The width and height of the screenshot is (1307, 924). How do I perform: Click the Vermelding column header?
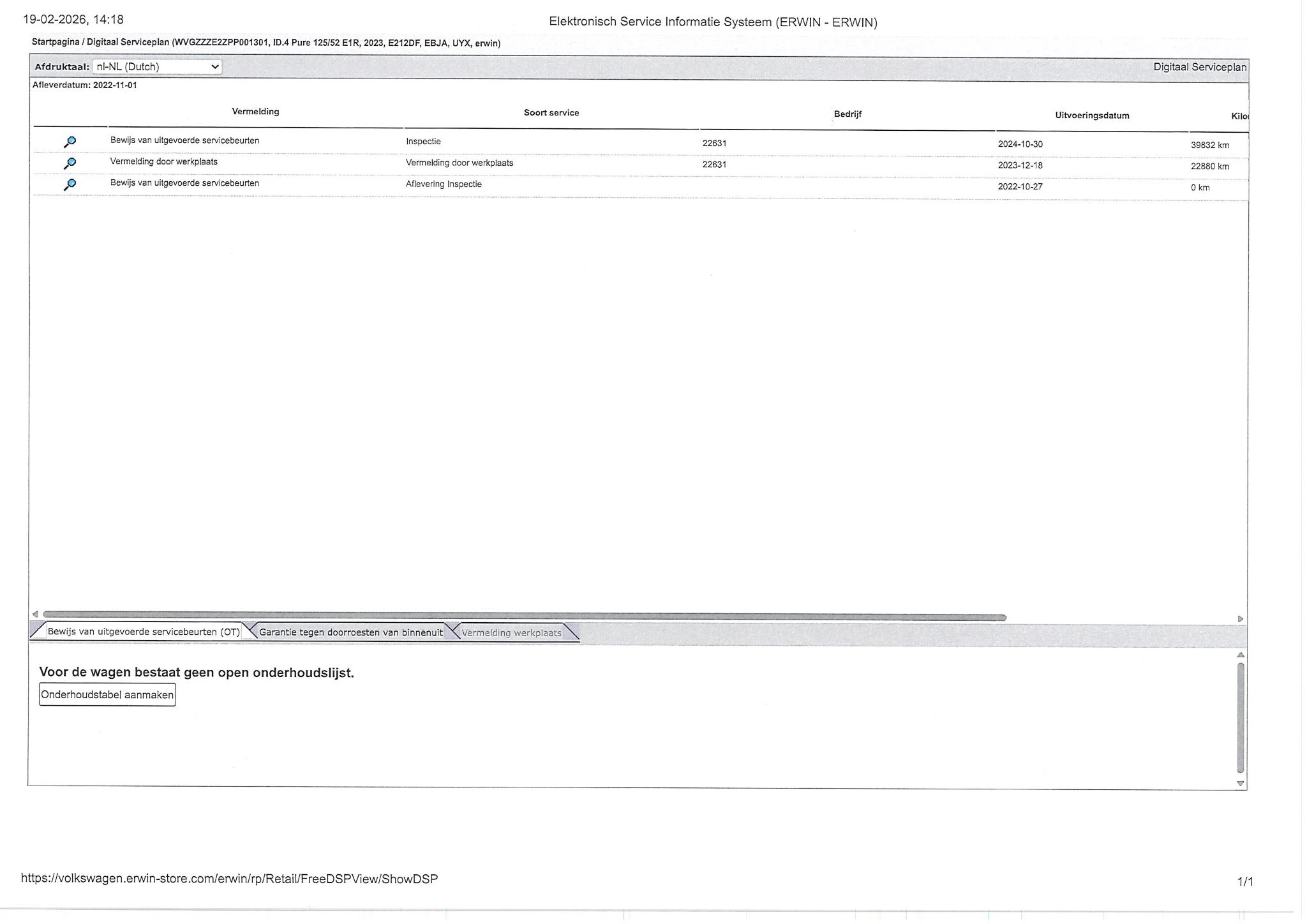point(255,112)
